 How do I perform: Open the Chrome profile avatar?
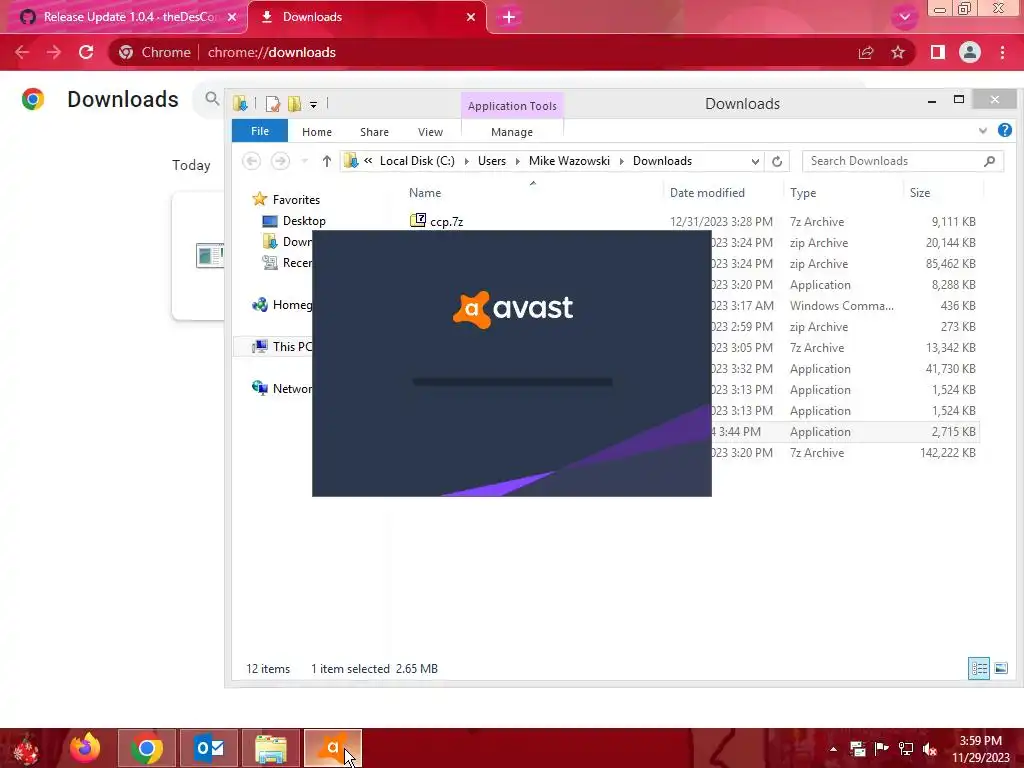[x=970, y=52]
